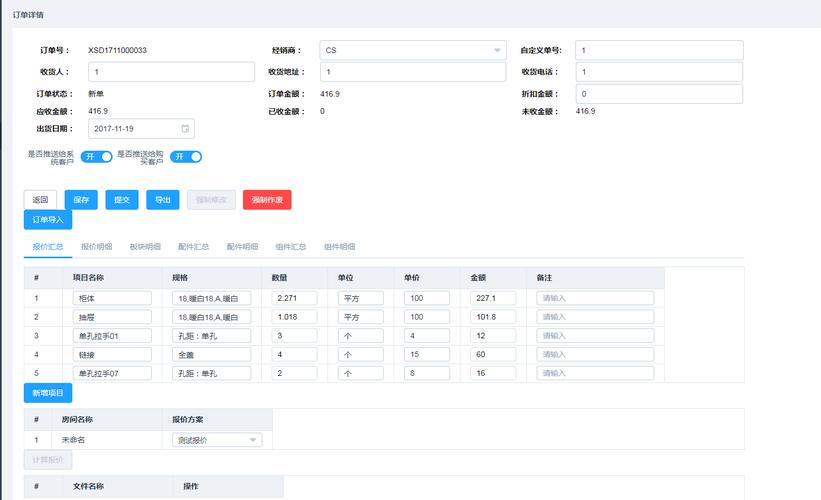Screen dimensions: 821x500
Task: Select the 组件明细 tab
Action: pyautogui.click(x=339, y=247)
